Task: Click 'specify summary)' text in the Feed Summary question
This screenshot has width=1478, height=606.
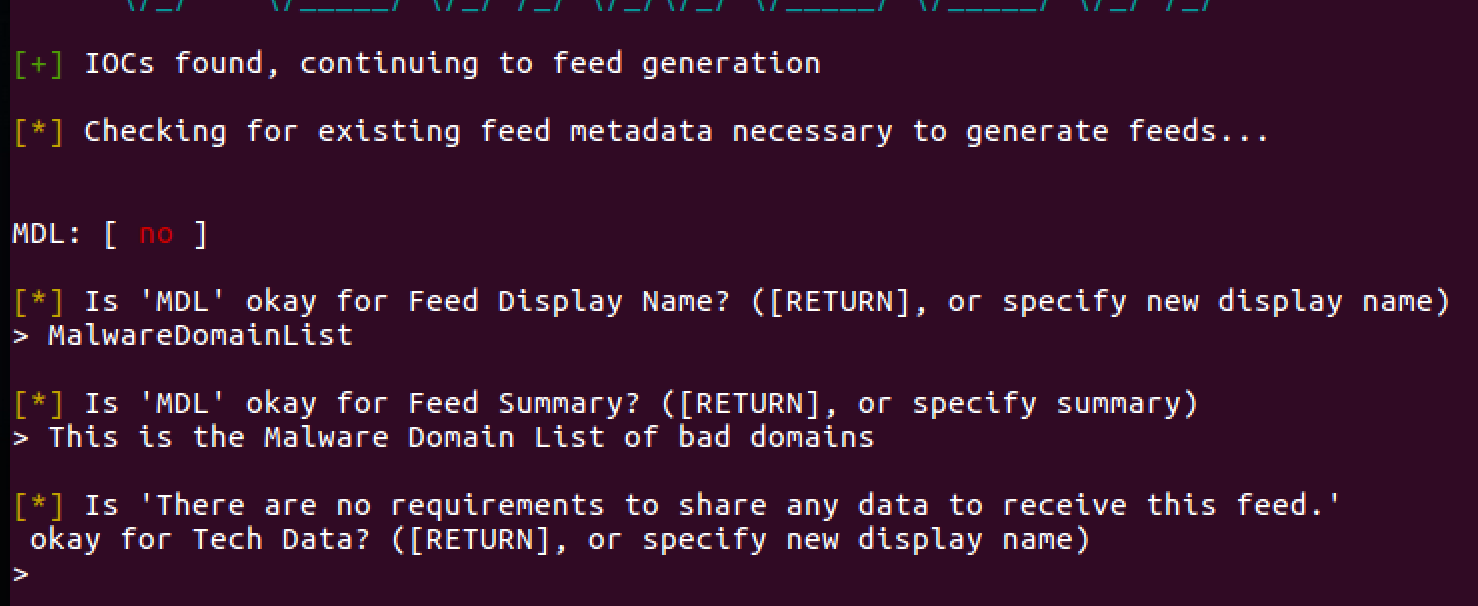Action: (1055, 404)
